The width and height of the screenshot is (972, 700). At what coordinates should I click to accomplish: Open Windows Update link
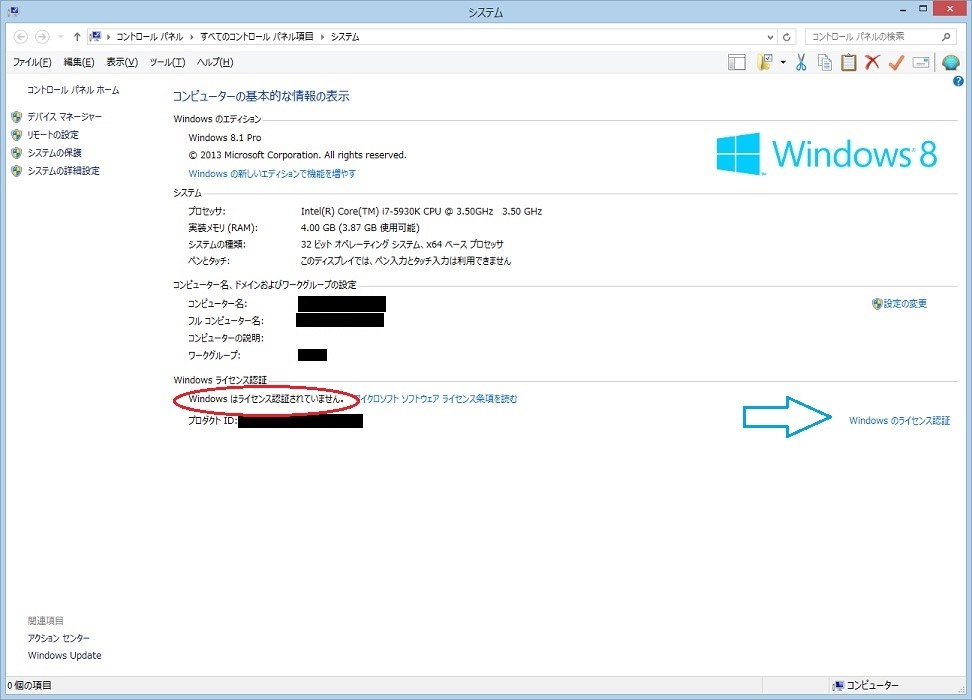coord(64,655)
